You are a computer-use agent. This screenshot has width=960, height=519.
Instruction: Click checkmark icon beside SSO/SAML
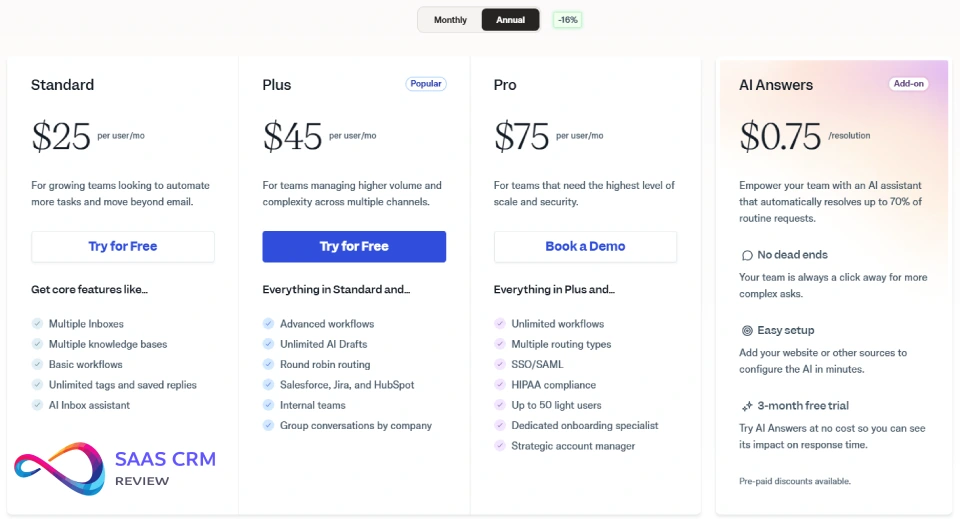500,365
